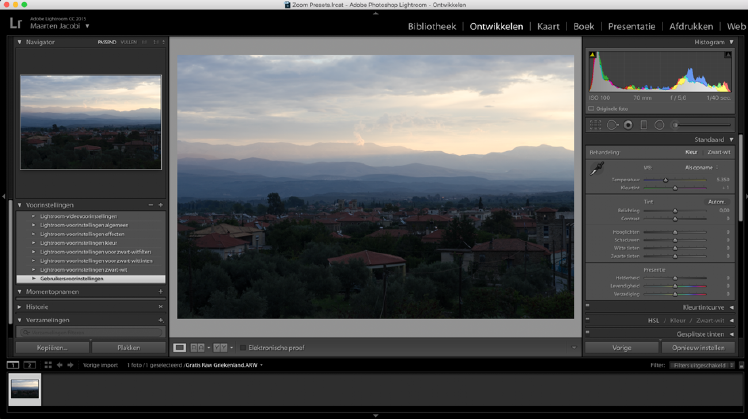The height and width of the screenshot is (419, 748).
Task: Enable Elektronische proef checkbox
Action: 242,348
